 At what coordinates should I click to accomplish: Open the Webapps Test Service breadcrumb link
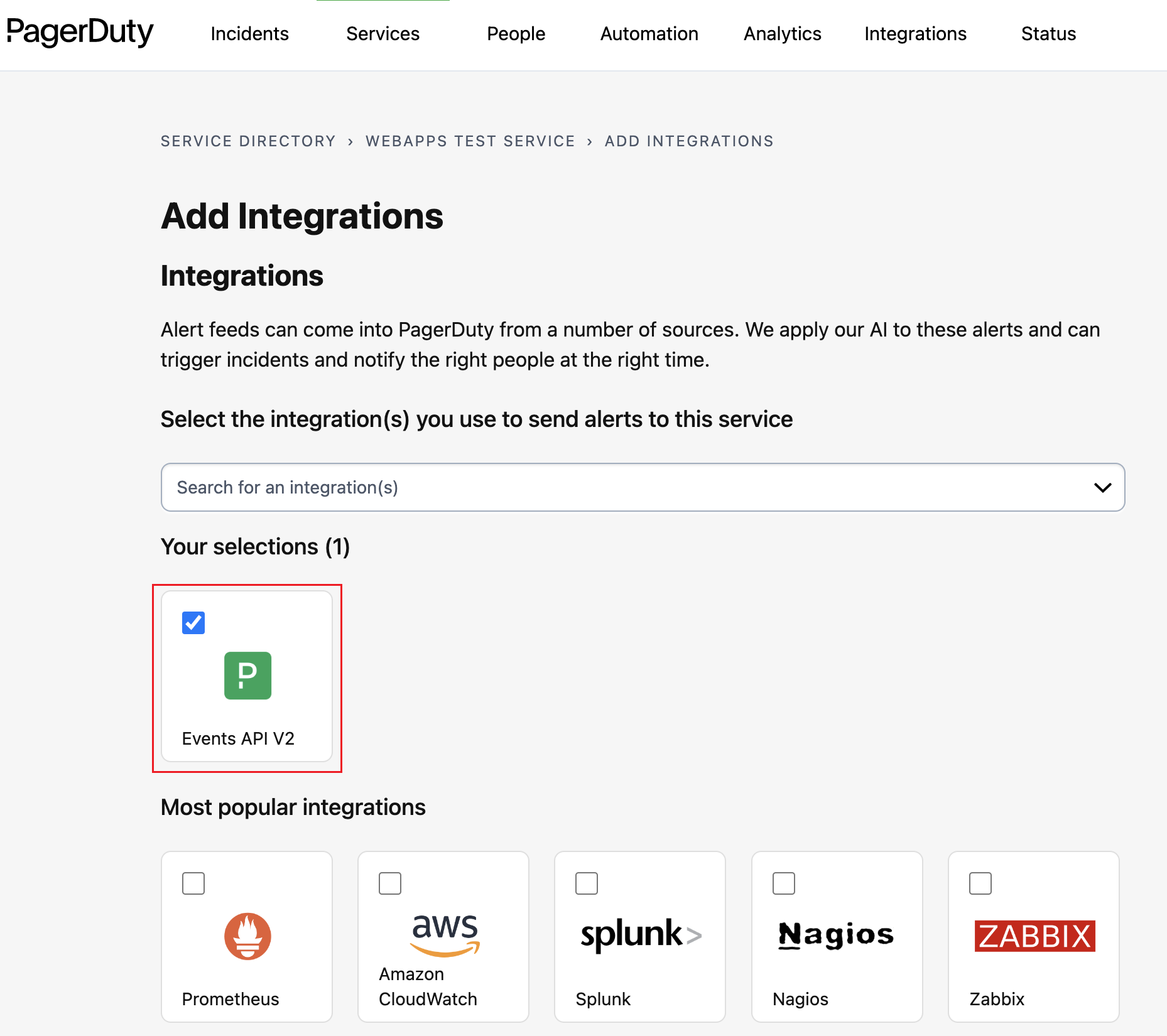[470, 141]
